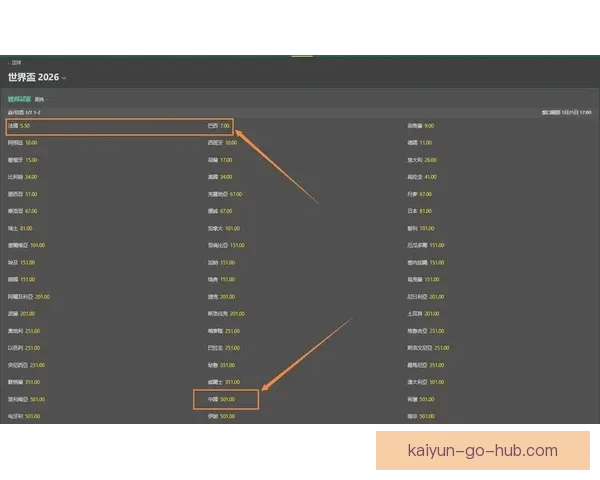Open the small tab beside the green tab
The image size is (600, 480).
(x=40, y=100)
